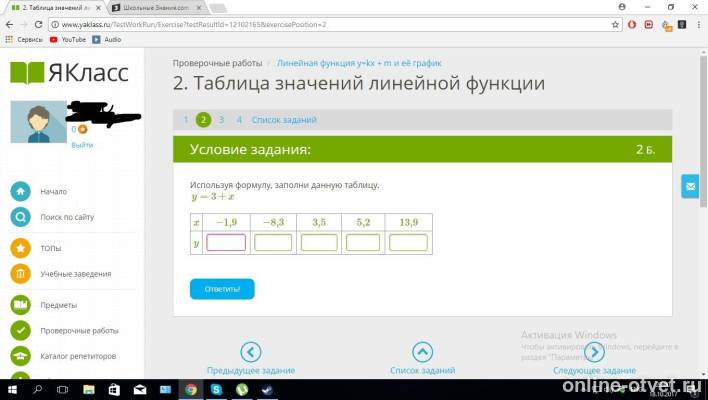Click the Список заданий bottom link text

click(423, 371)
